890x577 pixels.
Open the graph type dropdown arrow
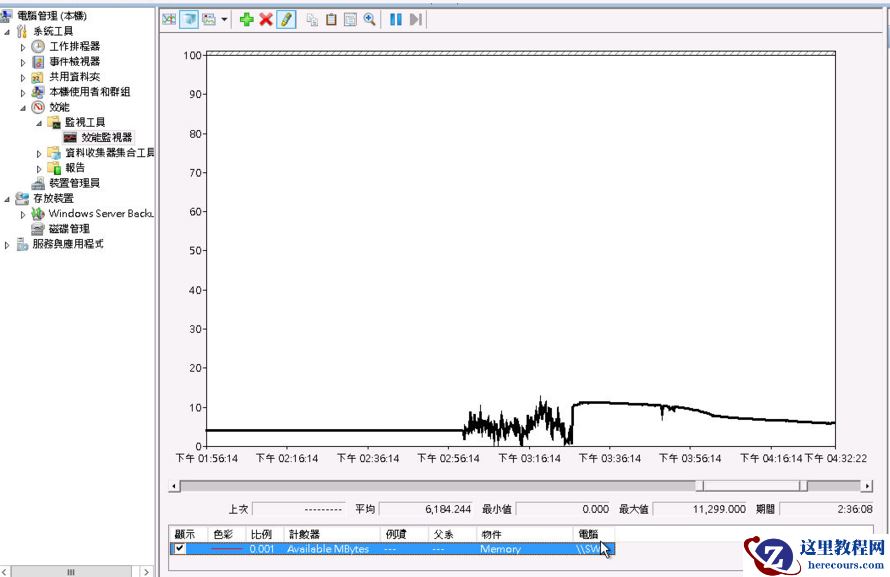tap(225, 19)
